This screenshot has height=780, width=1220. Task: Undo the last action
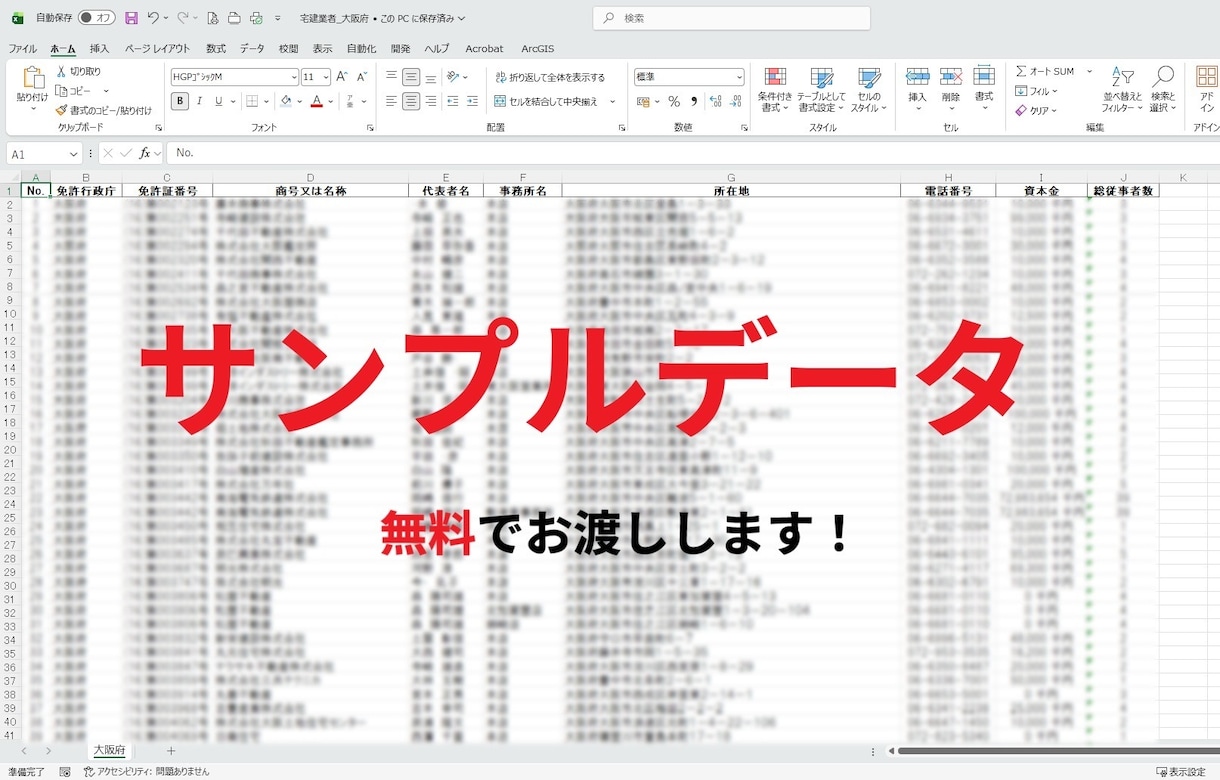pos(152,18)
